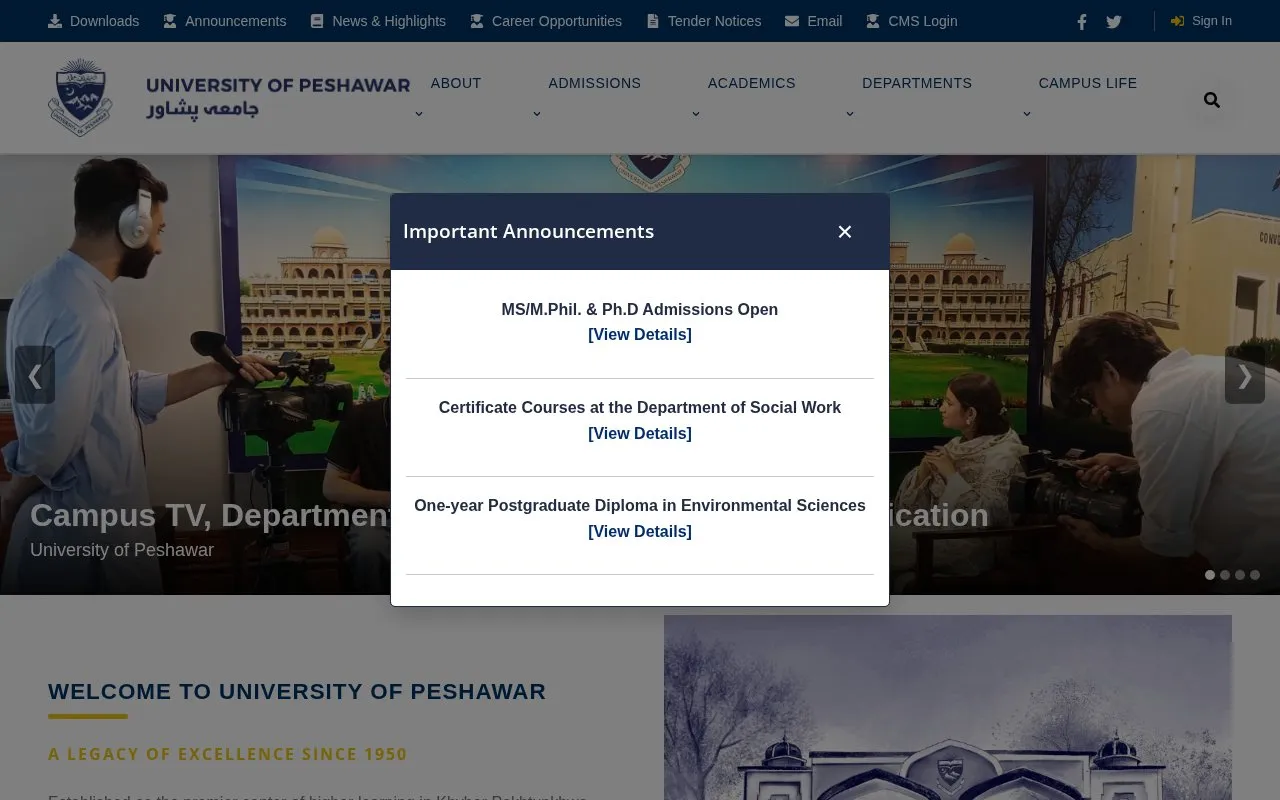Click the Sign In link text

[x=1212, y=21]
